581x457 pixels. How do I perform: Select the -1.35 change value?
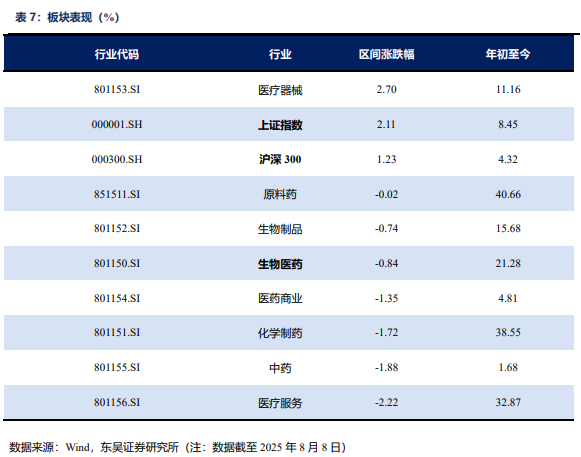point(386,298)
